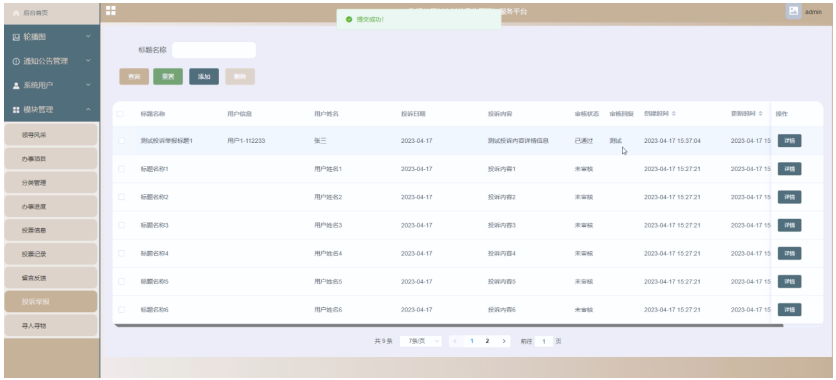Go to page 2 of the table
The image size is (836, 380).
tap(487, 341)
